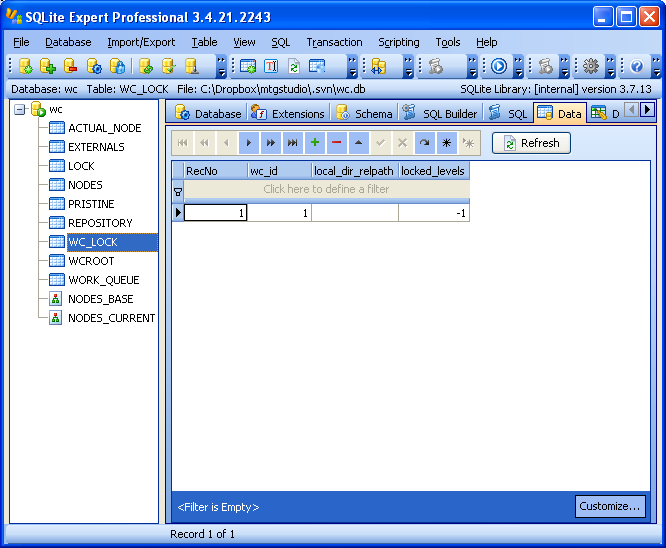Select the WORK_QUEUE table in tree
Screen dimensions: 666x548
[104, 280]
